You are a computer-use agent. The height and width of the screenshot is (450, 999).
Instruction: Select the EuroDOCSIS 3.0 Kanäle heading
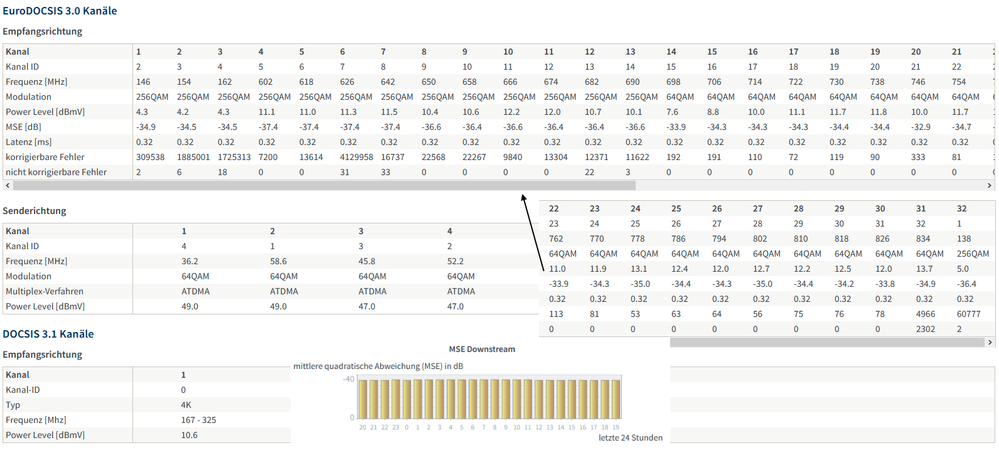(x=60, y=11)
